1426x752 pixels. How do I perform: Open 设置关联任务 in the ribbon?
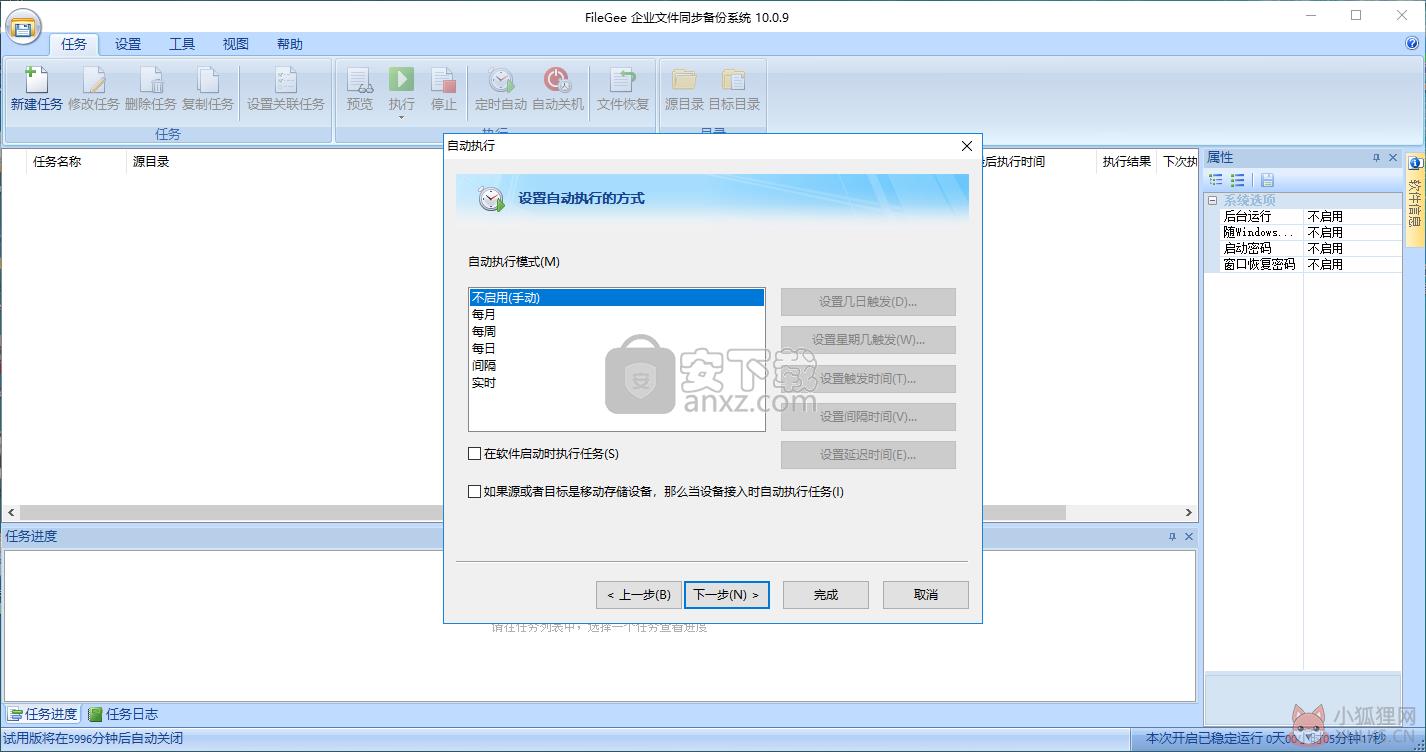(x=286, y=89)
